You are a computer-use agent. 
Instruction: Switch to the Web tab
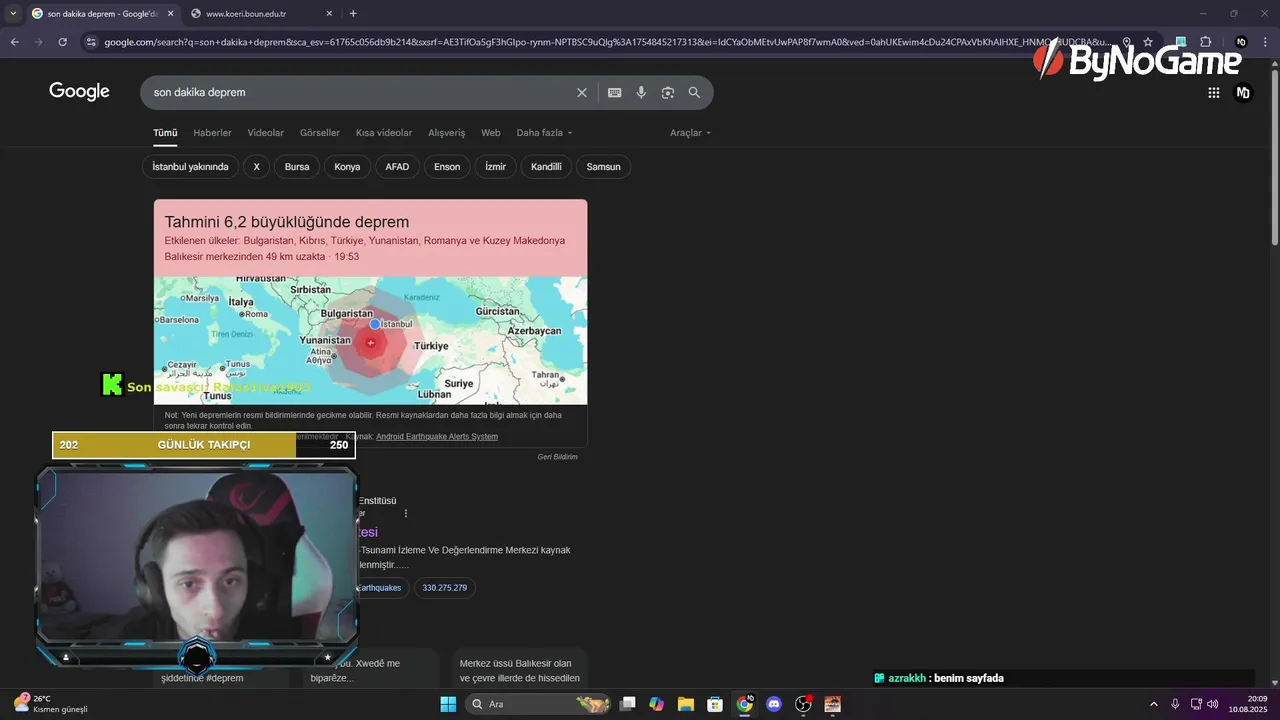[x=490, y=133]
